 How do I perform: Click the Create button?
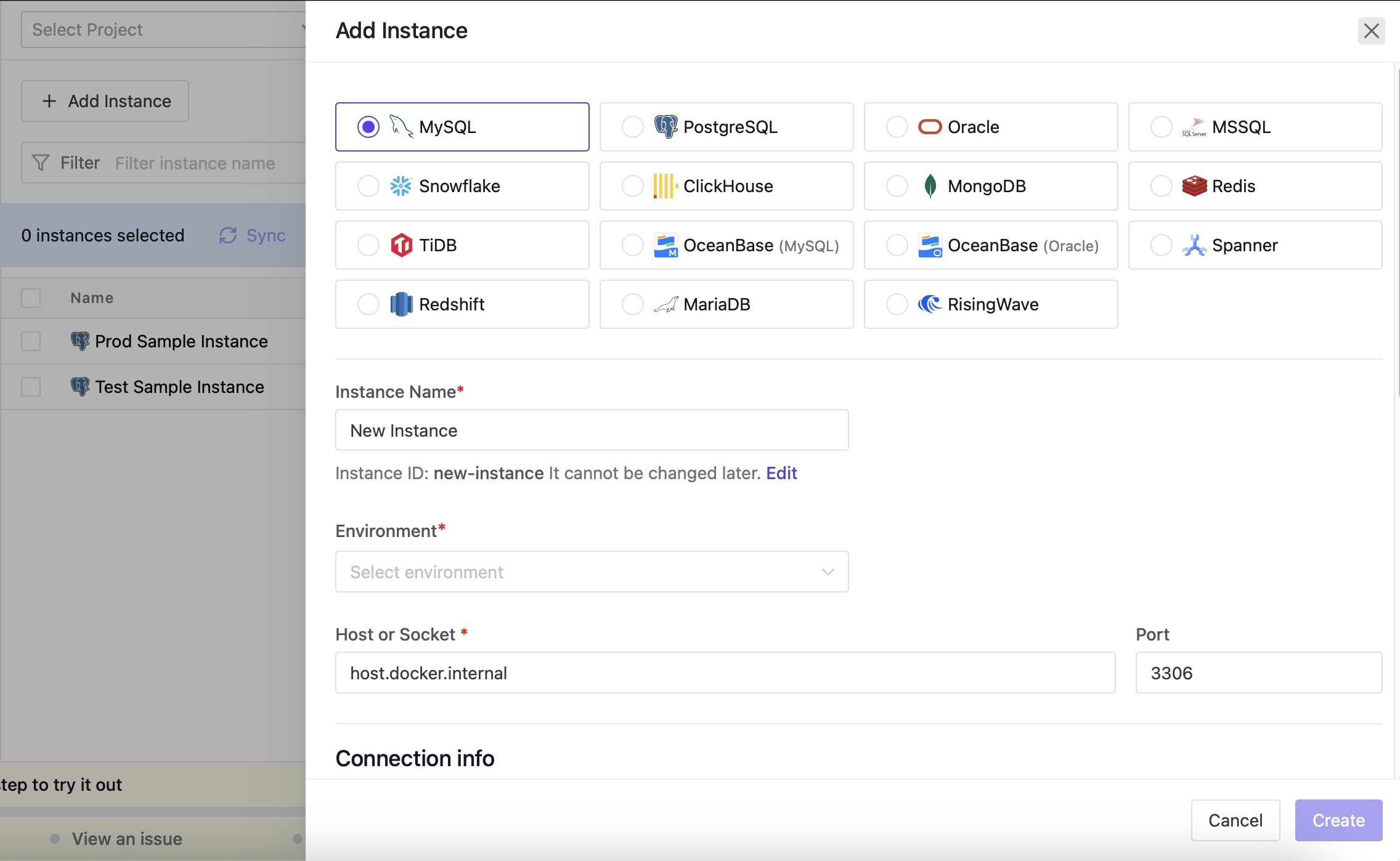1339,820
